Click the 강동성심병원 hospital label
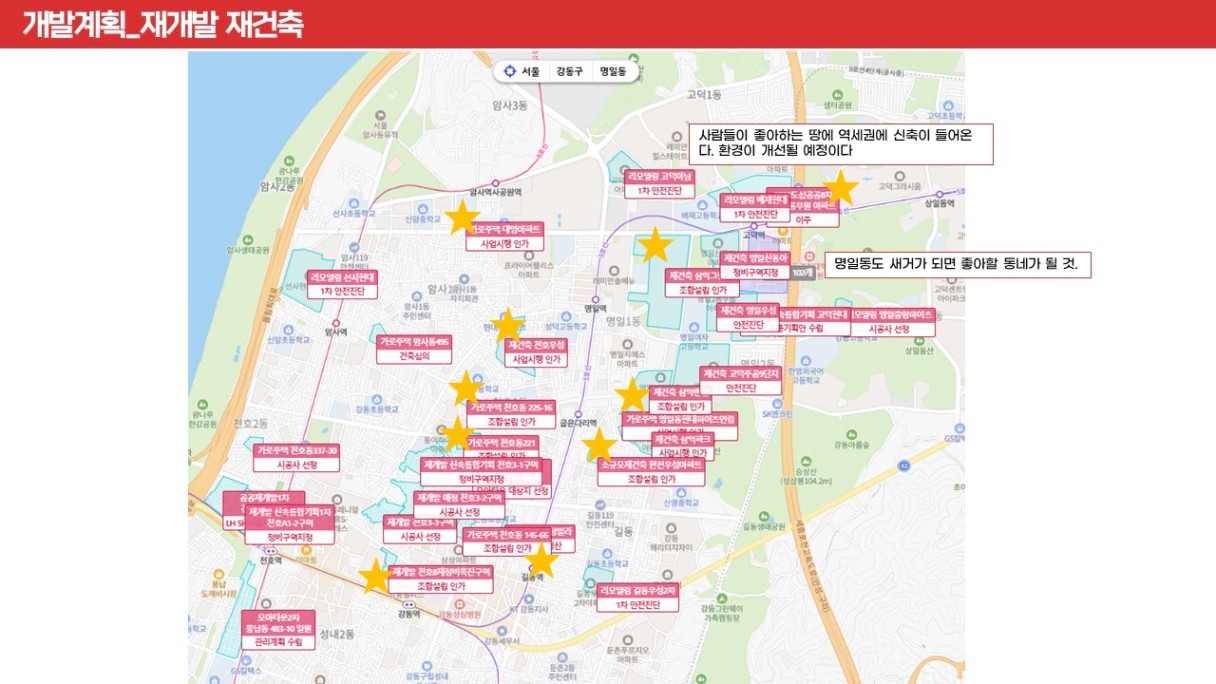This screenshot has height=684, width=1216. click(460, 615)
